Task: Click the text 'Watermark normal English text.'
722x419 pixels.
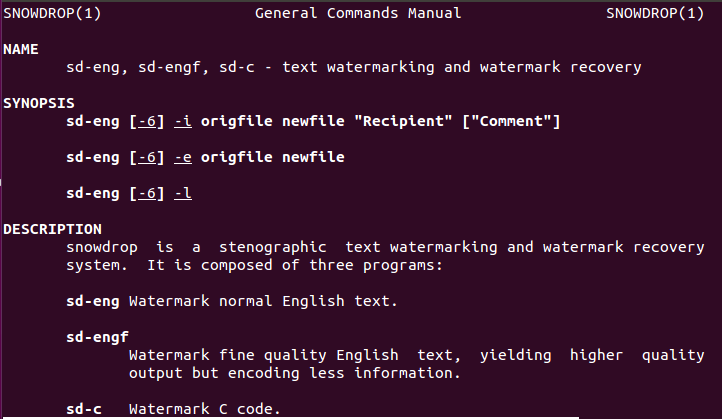Action: [x=263, y=301]
